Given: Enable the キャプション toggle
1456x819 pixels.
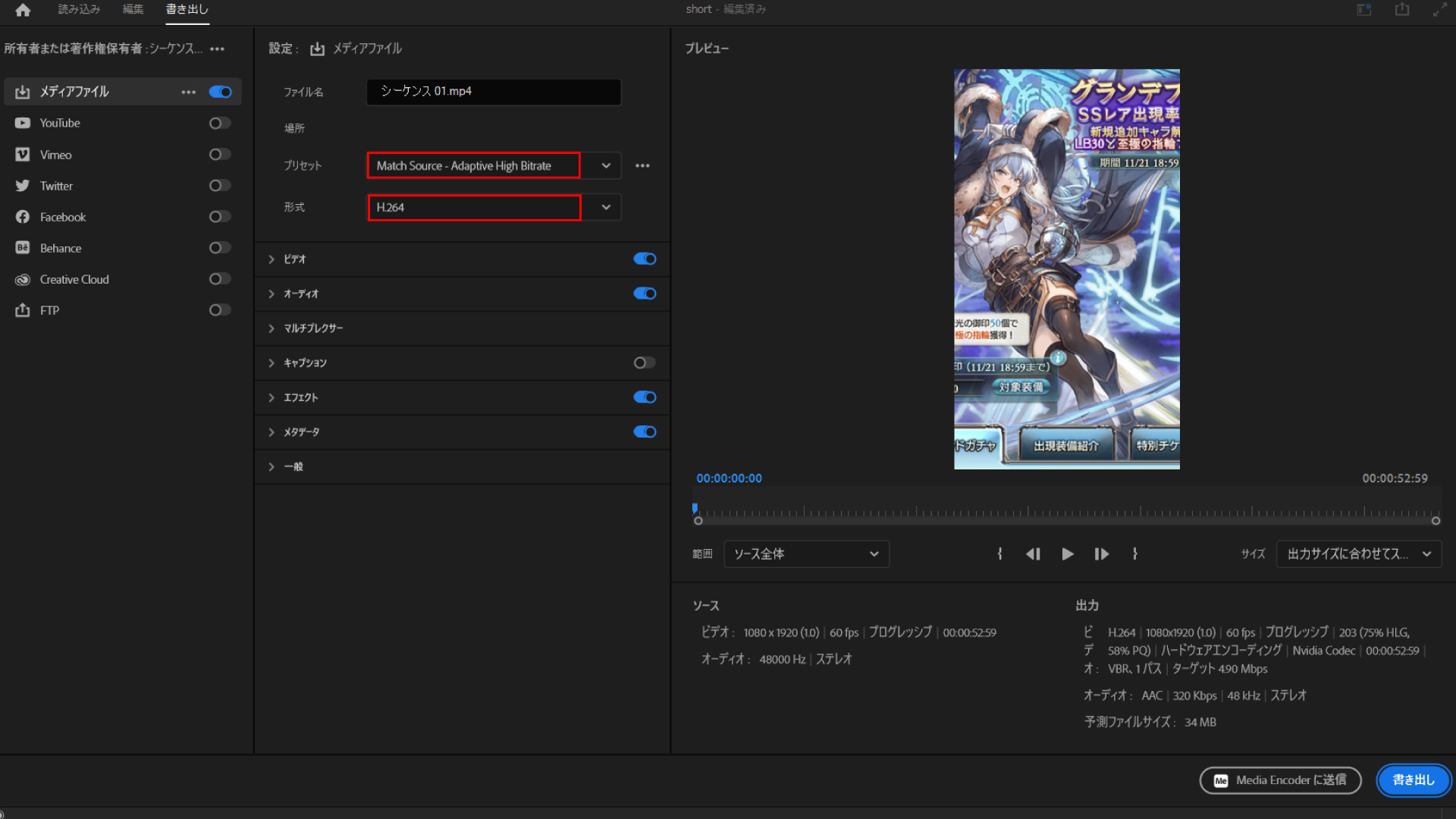Looking at the screenshot, I should [x=643, y=362].
